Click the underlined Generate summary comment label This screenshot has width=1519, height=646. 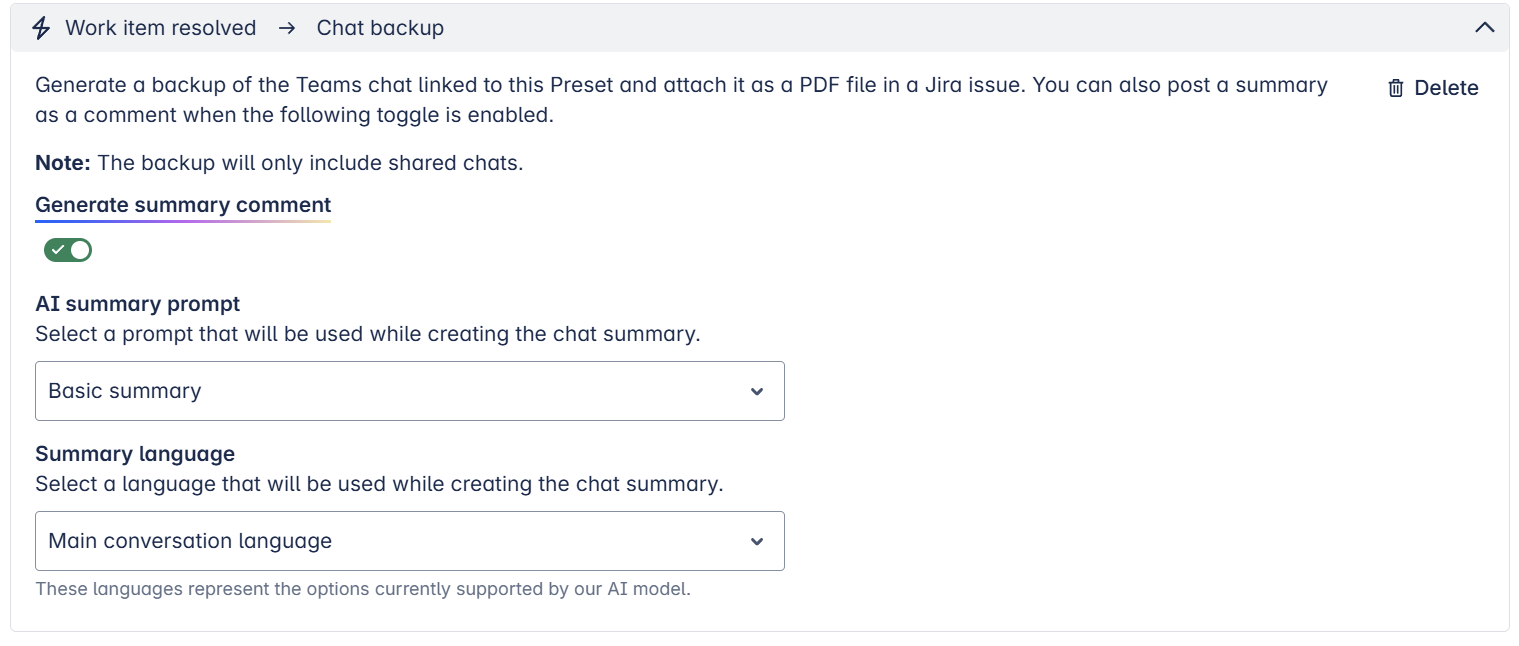tap(183, 205)
